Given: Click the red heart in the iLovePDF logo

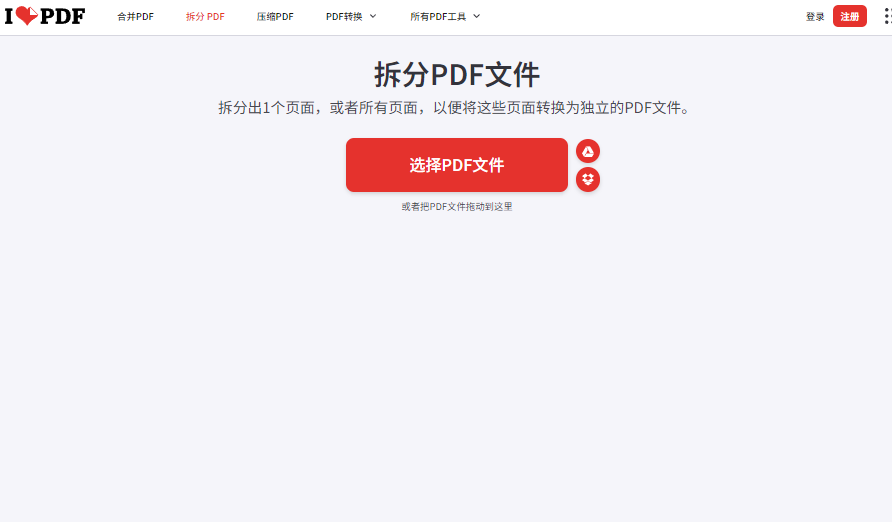Looking at the screenshot, I should (x=26, y=15).
